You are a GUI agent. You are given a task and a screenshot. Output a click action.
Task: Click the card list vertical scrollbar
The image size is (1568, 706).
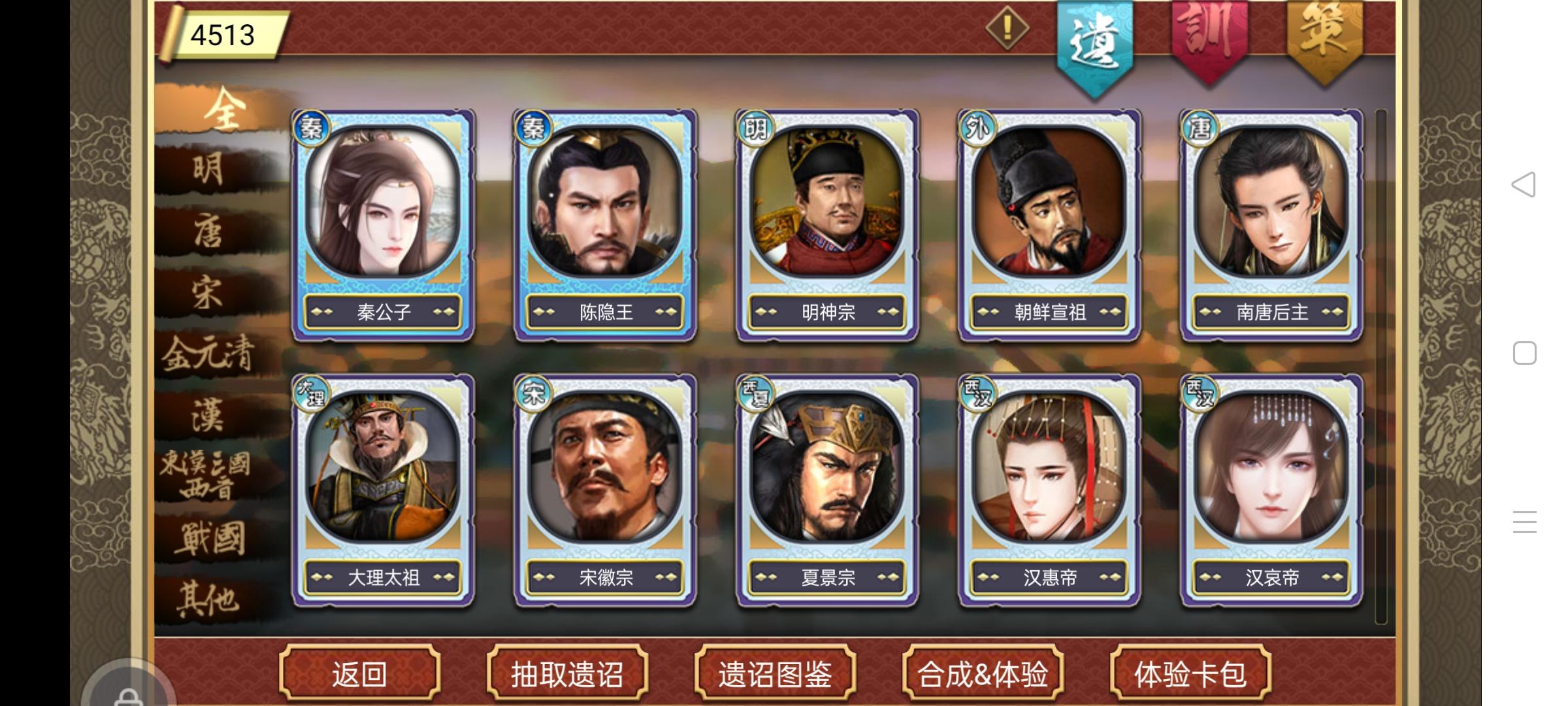coord(1380,366)
